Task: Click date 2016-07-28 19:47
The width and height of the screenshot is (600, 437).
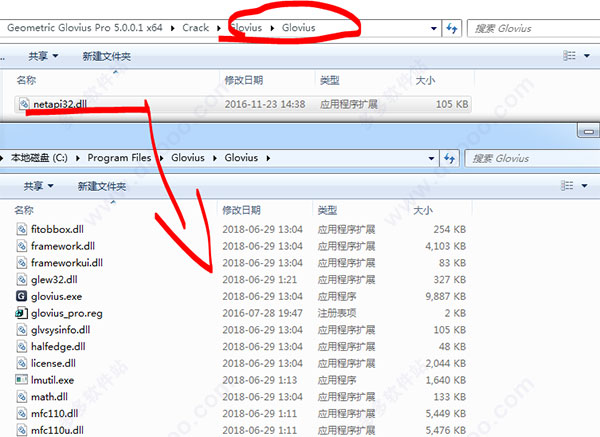Action: coord(262,313)
